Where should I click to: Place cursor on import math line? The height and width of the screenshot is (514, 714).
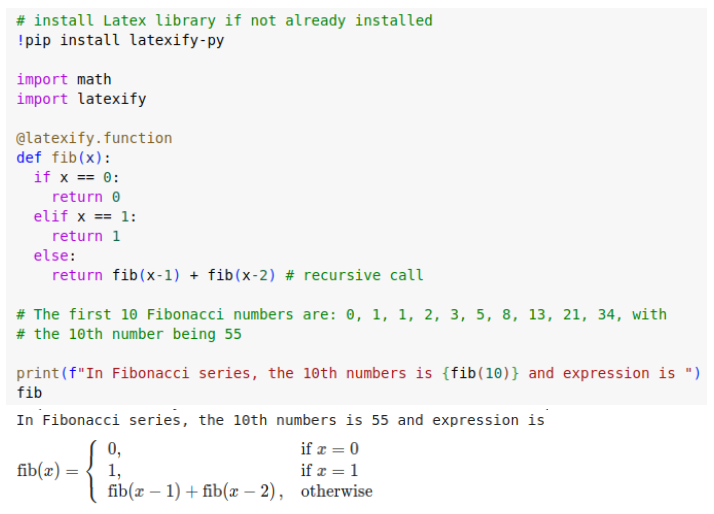click(x=64, y=79)
